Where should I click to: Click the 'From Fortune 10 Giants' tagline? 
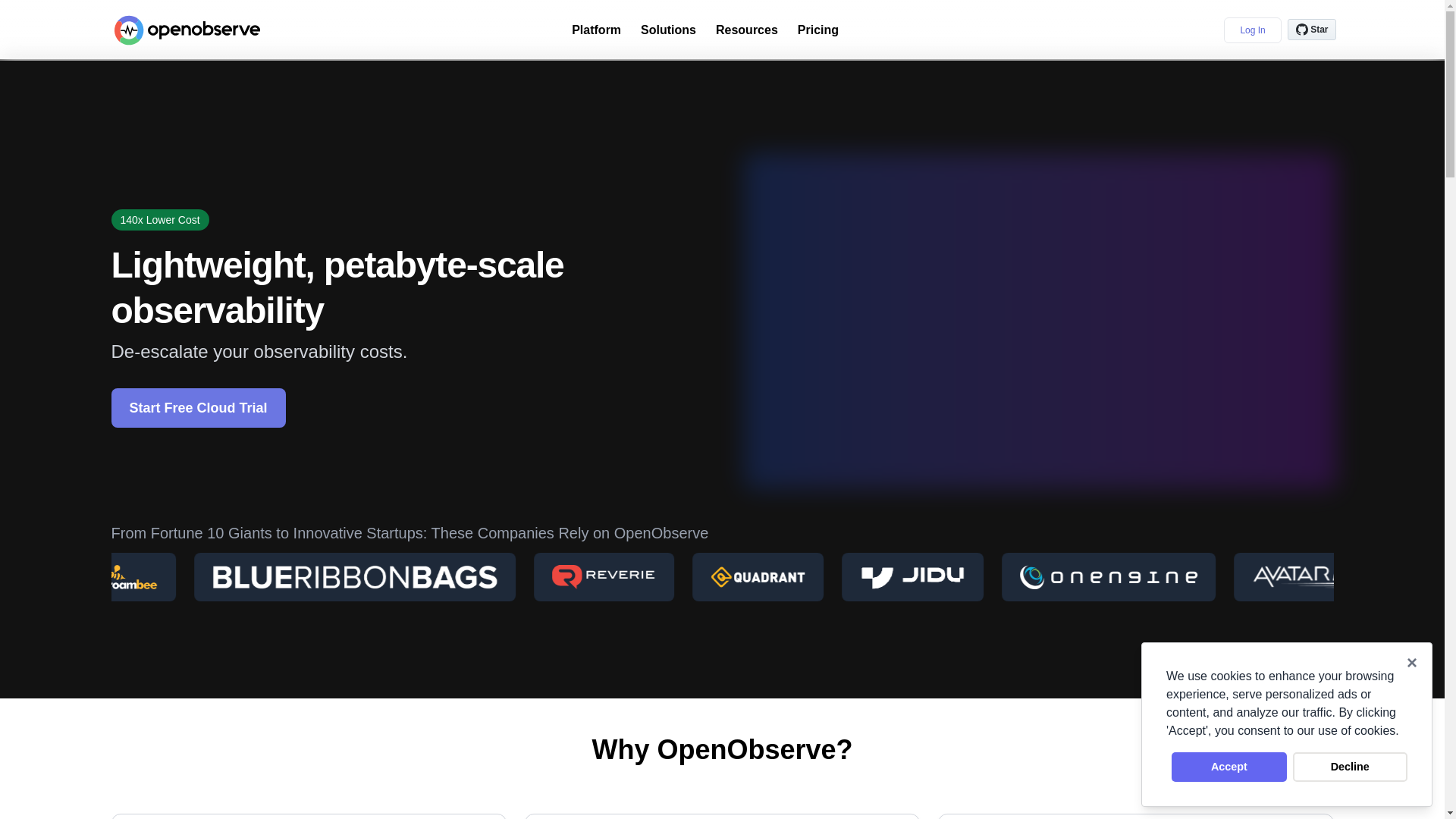pos(409,533)
